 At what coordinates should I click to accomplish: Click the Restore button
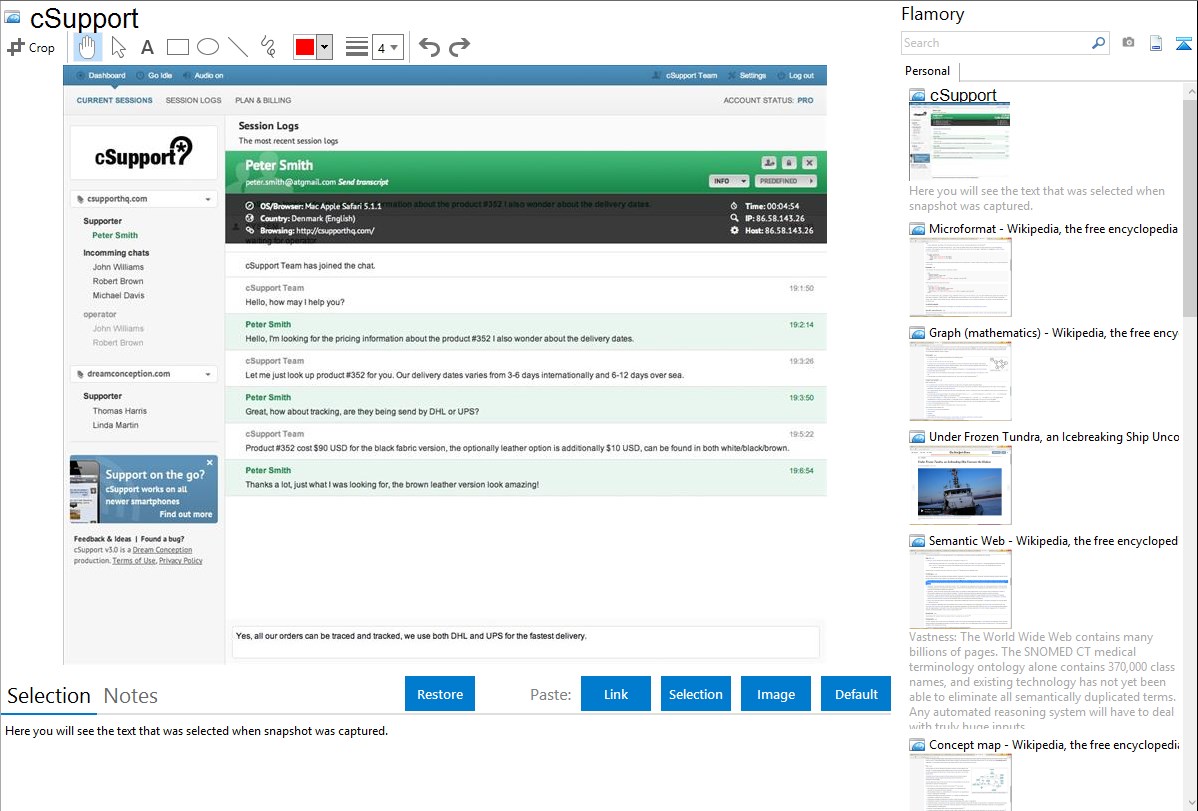tap(440, 694)
